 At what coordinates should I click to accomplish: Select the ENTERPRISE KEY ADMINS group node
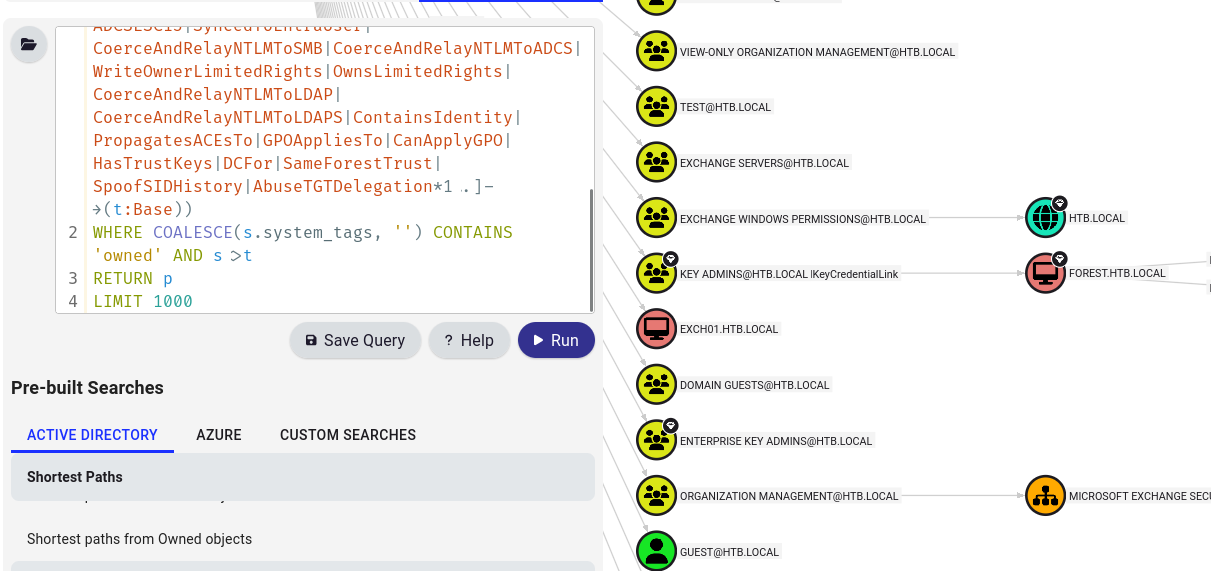(x=656, y=440)
